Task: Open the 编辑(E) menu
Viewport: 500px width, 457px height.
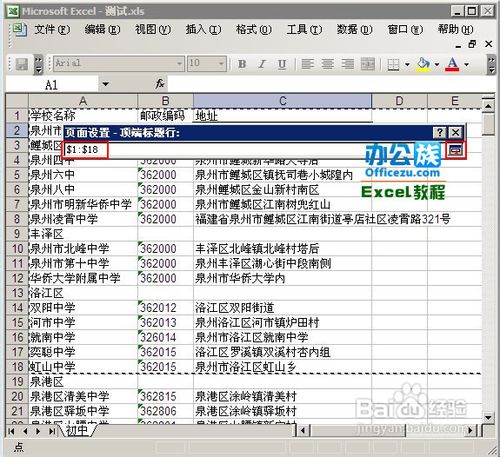Action: coord(102,30)
